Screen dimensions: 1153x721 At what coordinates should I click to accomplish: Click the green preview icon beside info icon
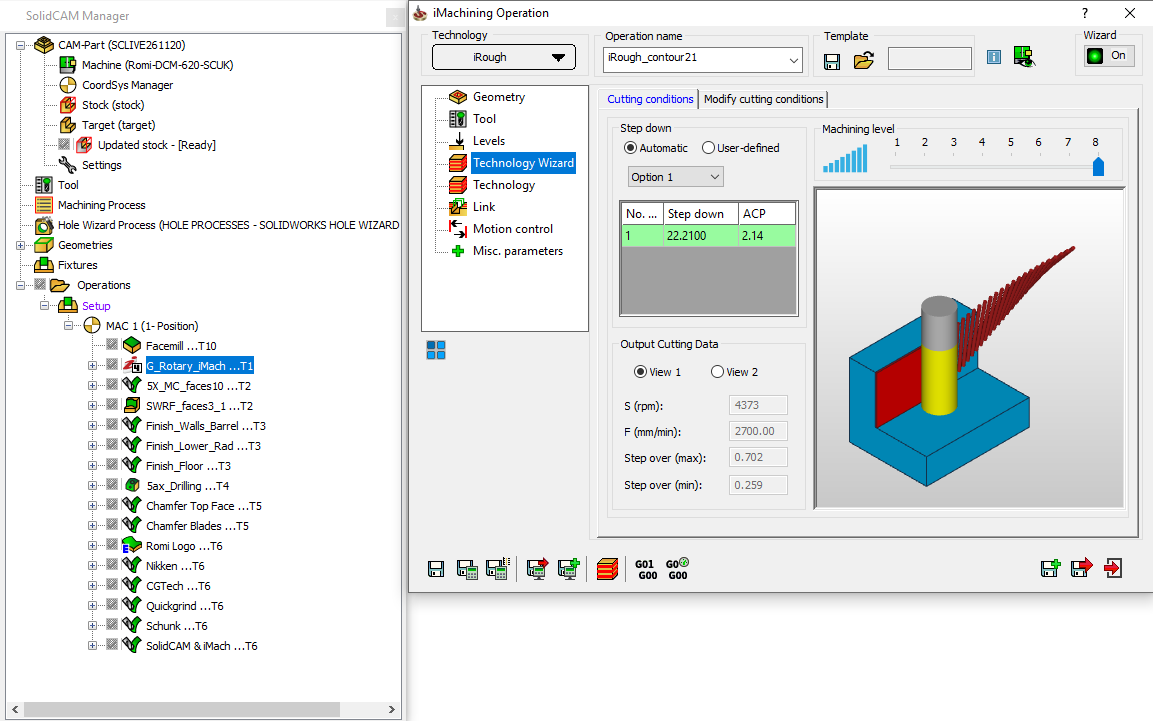[x=1023, y=57]
